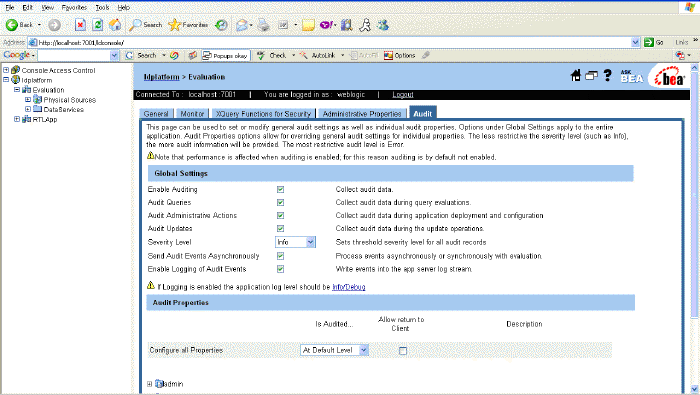Stop page loading with red X icon
The image size is (700, 395).
coord(80,25)
